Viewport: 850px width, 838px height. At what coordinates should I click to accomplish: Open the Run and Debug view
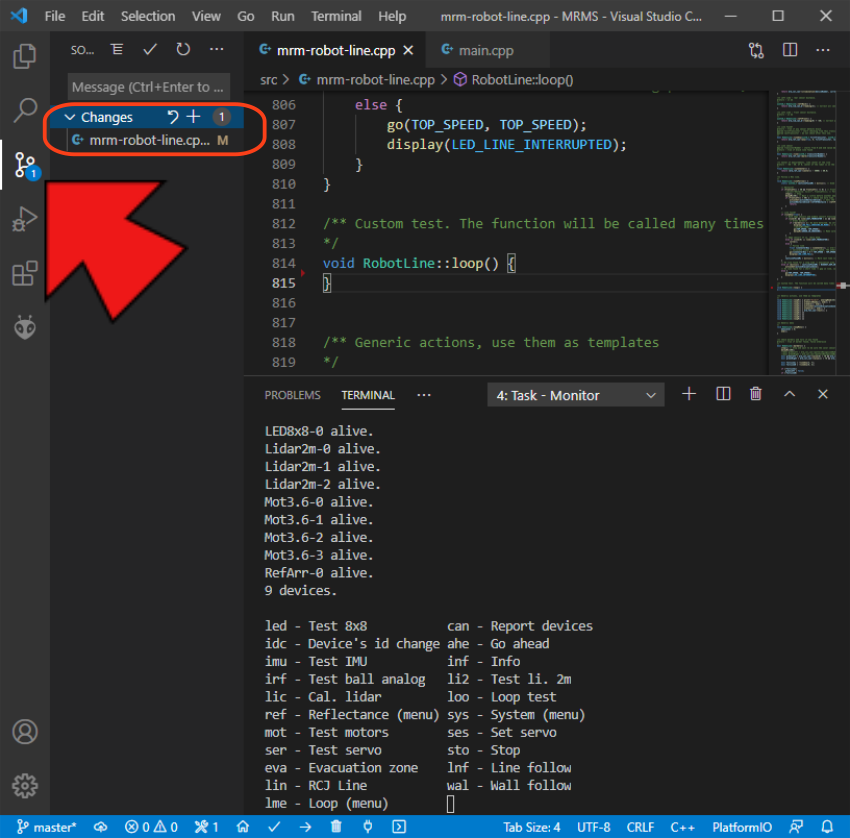tap(25, 218)
